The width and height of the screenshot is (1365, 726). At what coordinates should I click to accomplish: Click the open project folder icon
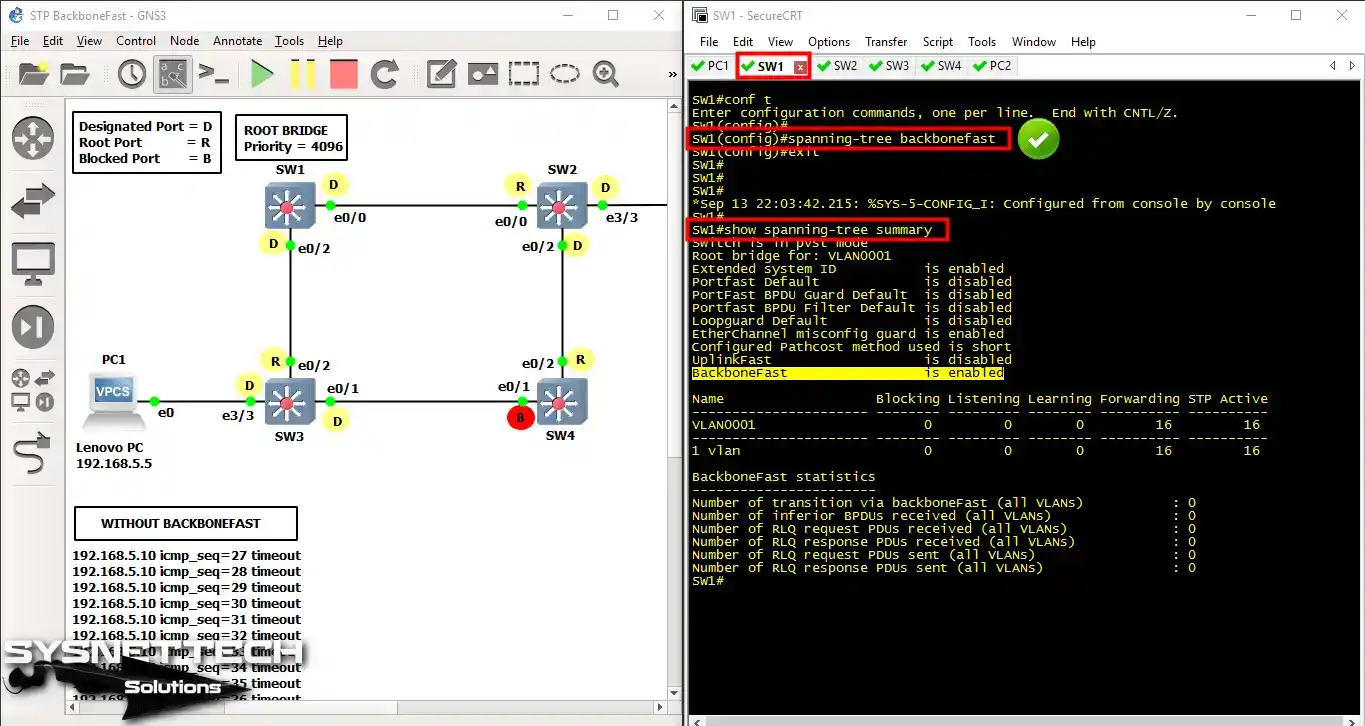click(75, 74)
